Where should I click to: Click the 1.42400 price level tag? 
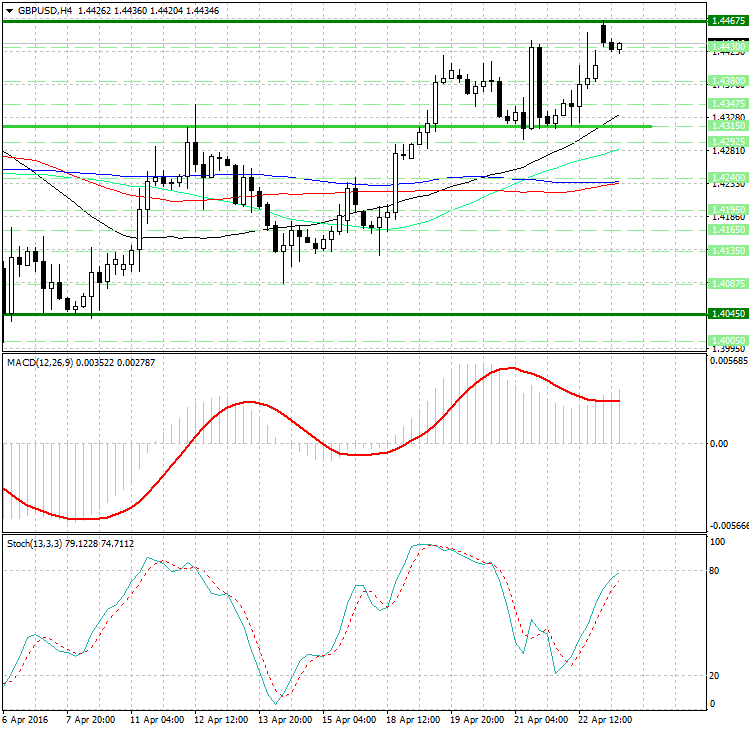[726, 176]
